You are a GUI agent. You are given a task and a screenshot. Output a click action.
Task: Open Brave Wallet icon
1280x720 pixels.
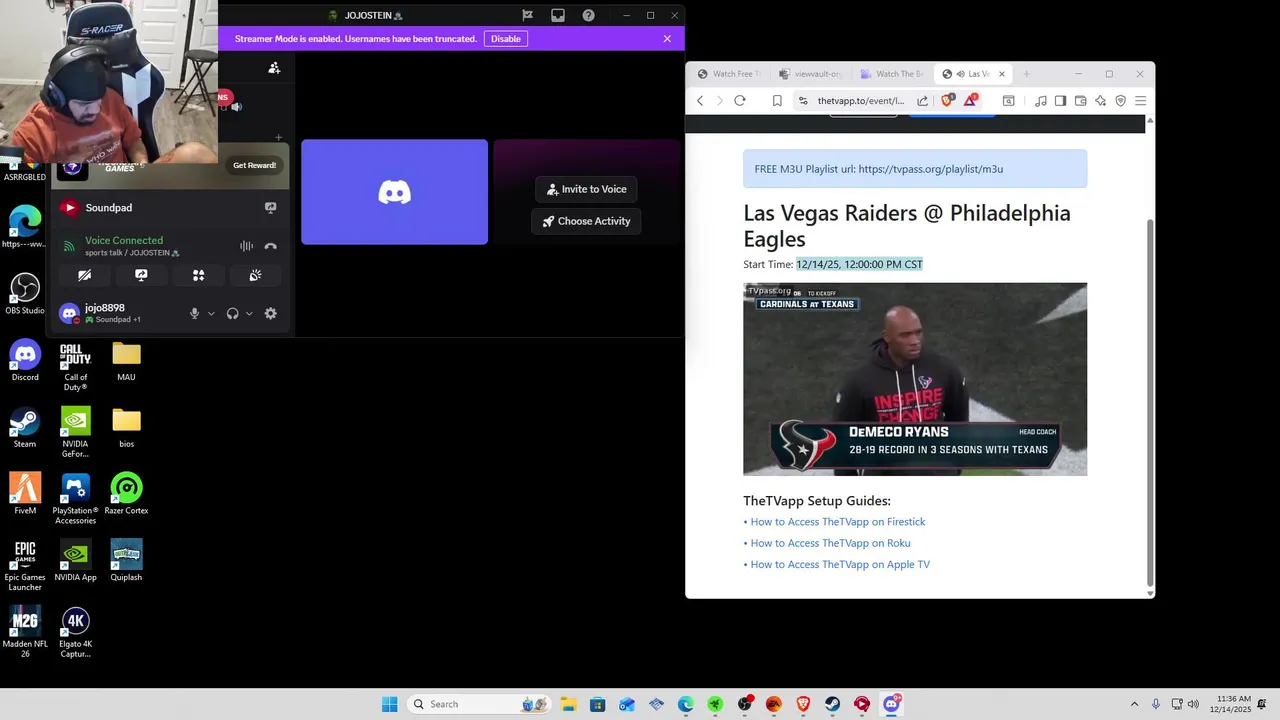(1080, 101)
